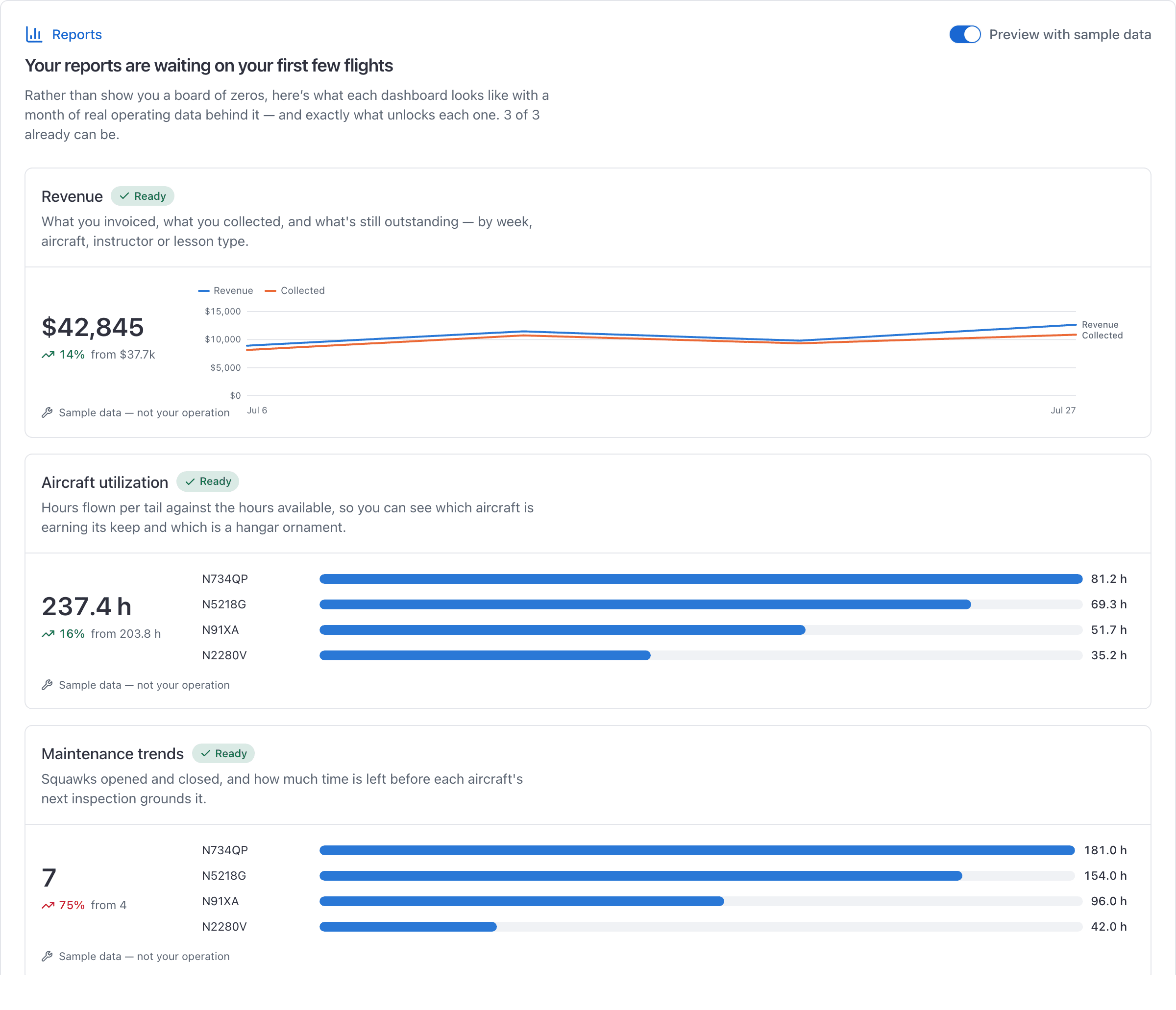Click the red trend arrow beside 75%
Screen dimensions: 1176x1010
click(x=48, y=905)
